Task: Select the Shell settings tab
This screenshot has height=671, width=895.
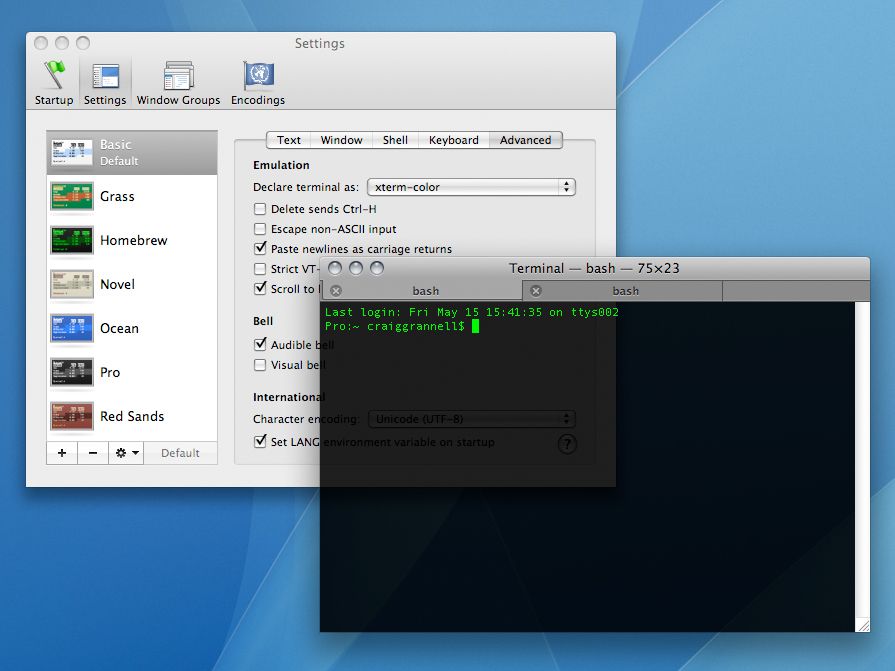Action: pyautogui.click(x=395, y=140)
